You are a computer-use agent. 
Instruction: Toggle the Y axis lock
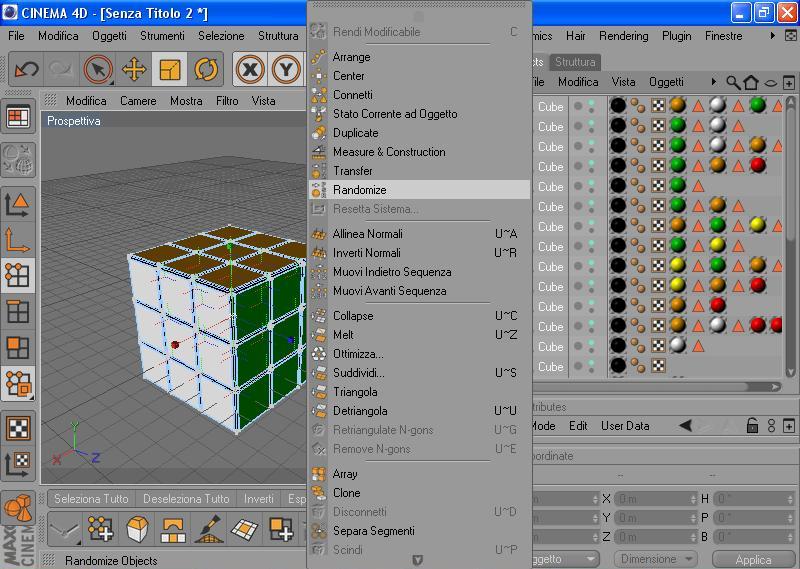pos(286,69)
